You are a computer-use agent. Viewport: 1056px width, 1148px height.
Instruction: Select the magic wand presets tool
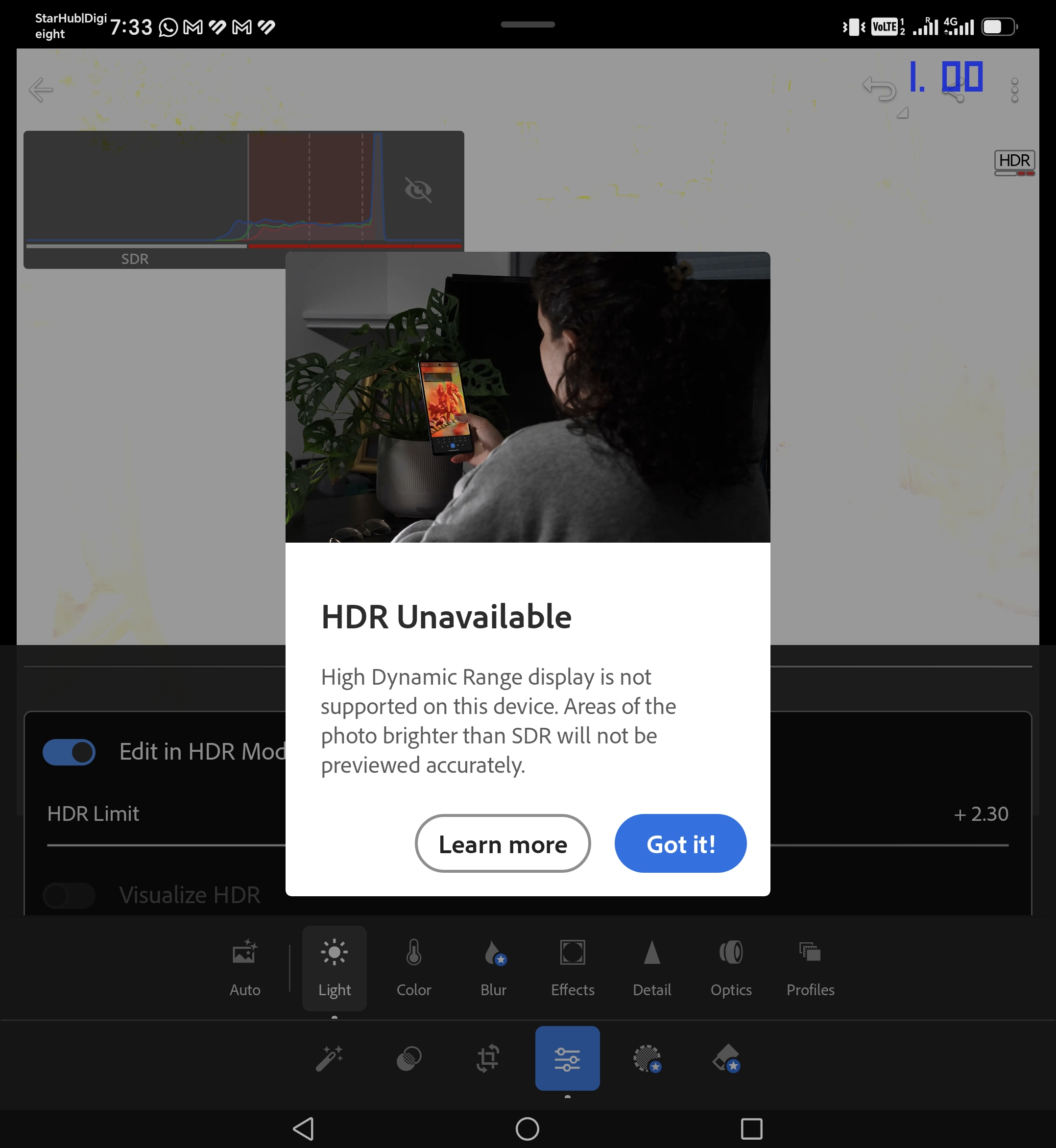[330, 1058]
